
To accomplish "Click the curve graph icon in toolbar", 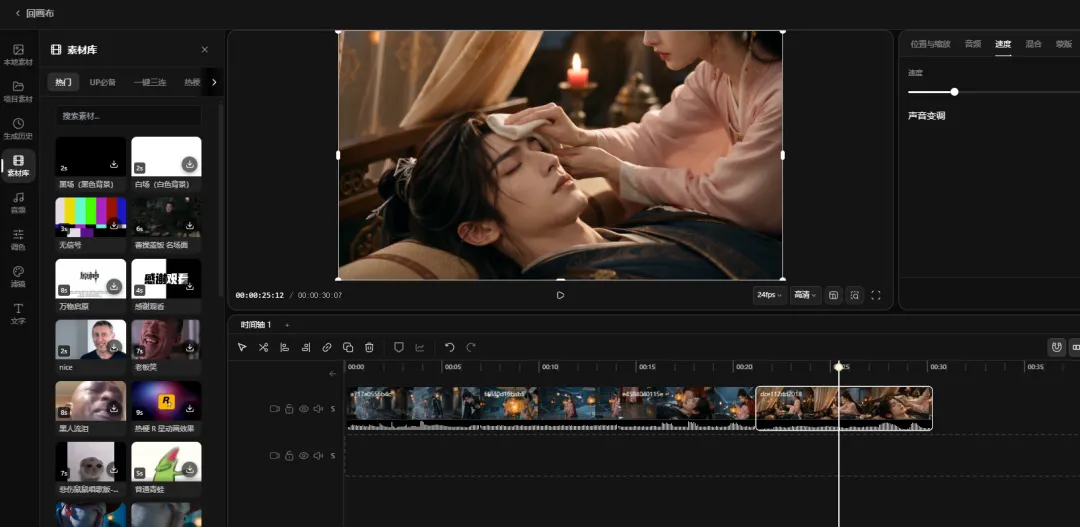I will (419, 347).
